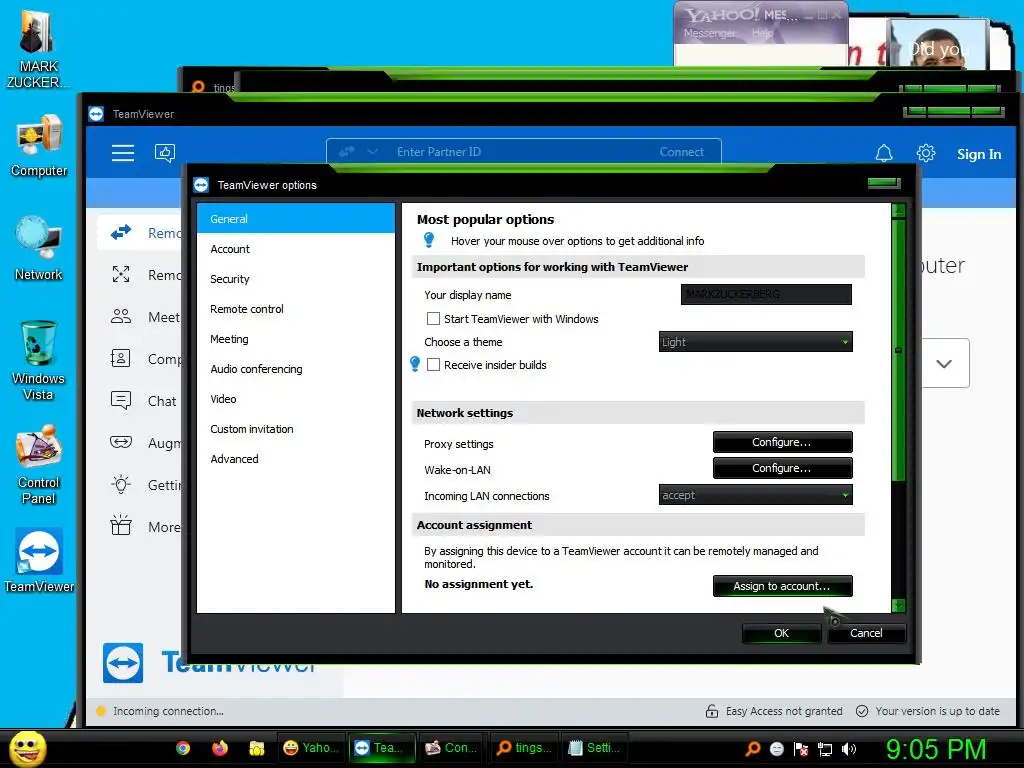Select the Remote control arrows sidebar icon
Viewport: 1024px width, 768px height.
(x=121, y=232)
